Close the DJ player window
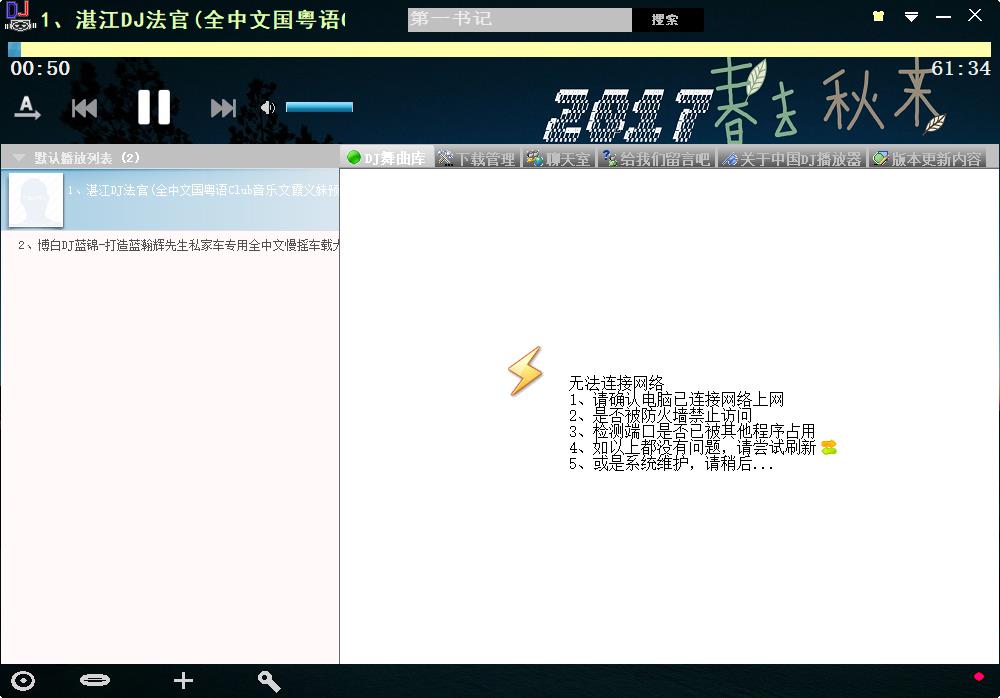1000x698 pixels. coord(974,15)
